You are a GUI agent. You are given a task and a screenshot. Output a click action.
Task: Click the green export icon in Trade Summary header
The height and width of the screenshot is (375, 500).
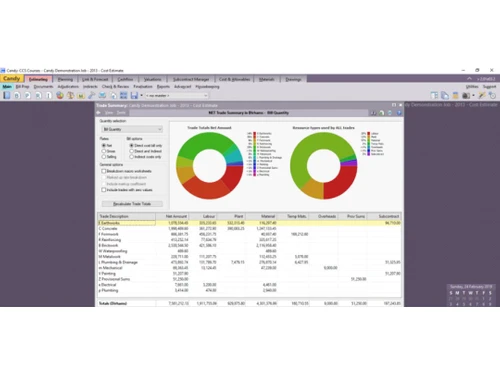click(x=382, y=113)
